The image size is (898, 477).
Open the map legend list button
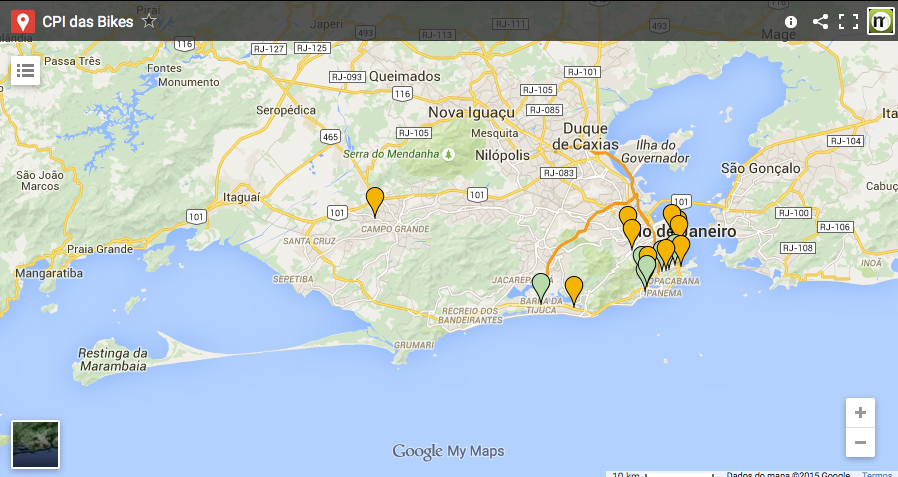[25, 70]
